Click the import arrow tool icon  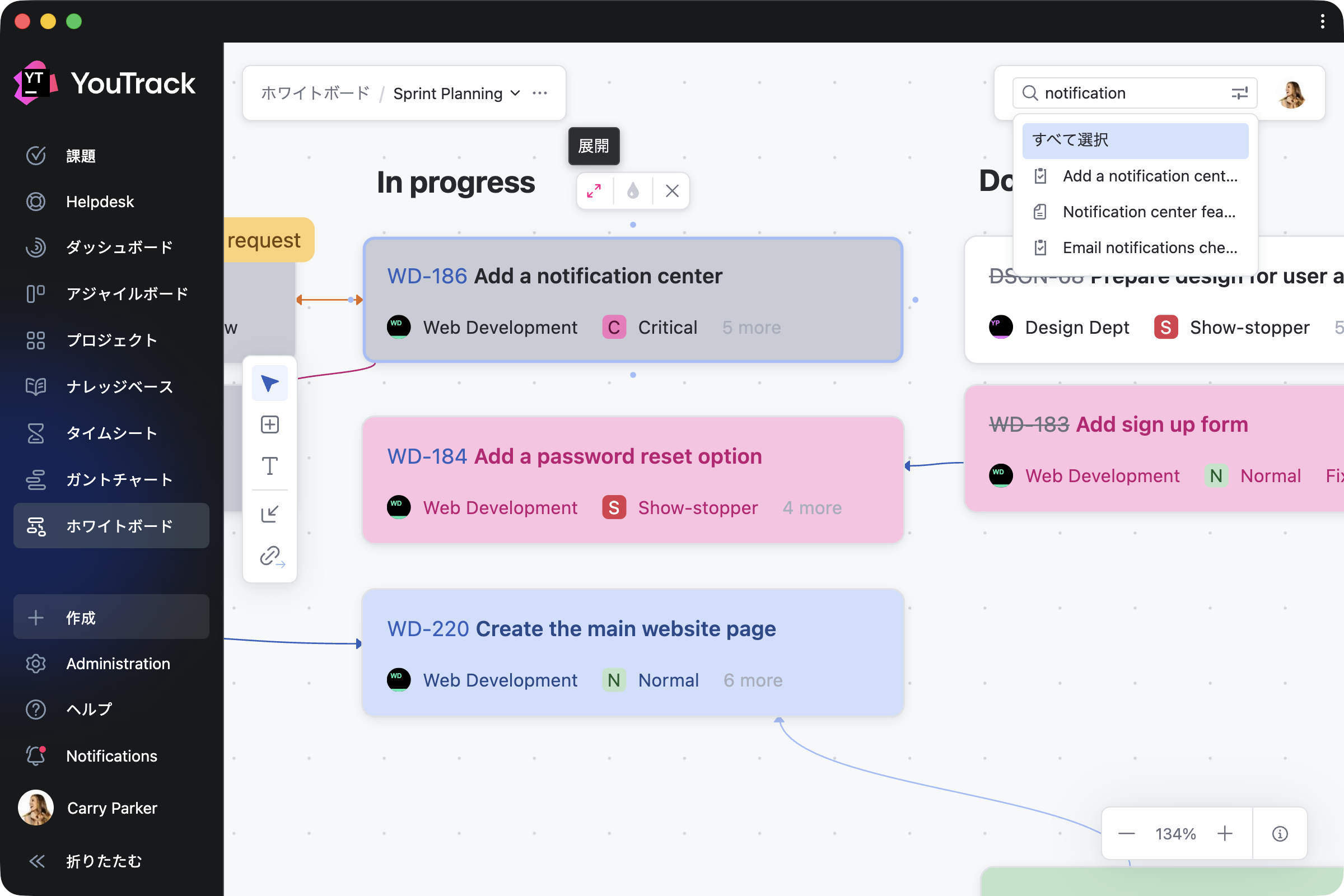click(269, 514)
